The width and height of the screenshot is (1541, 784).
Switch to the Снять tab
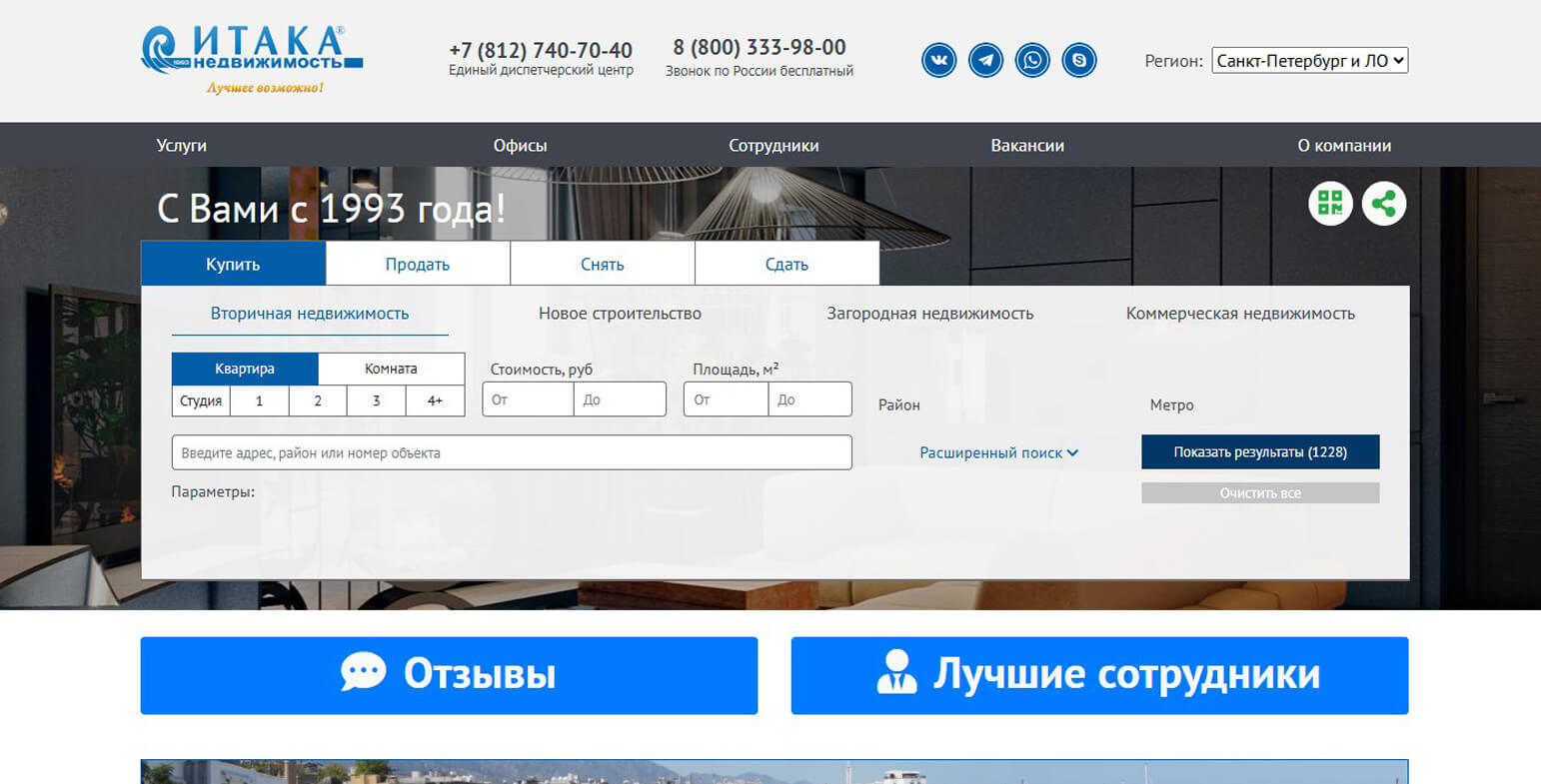click(603, 264)
